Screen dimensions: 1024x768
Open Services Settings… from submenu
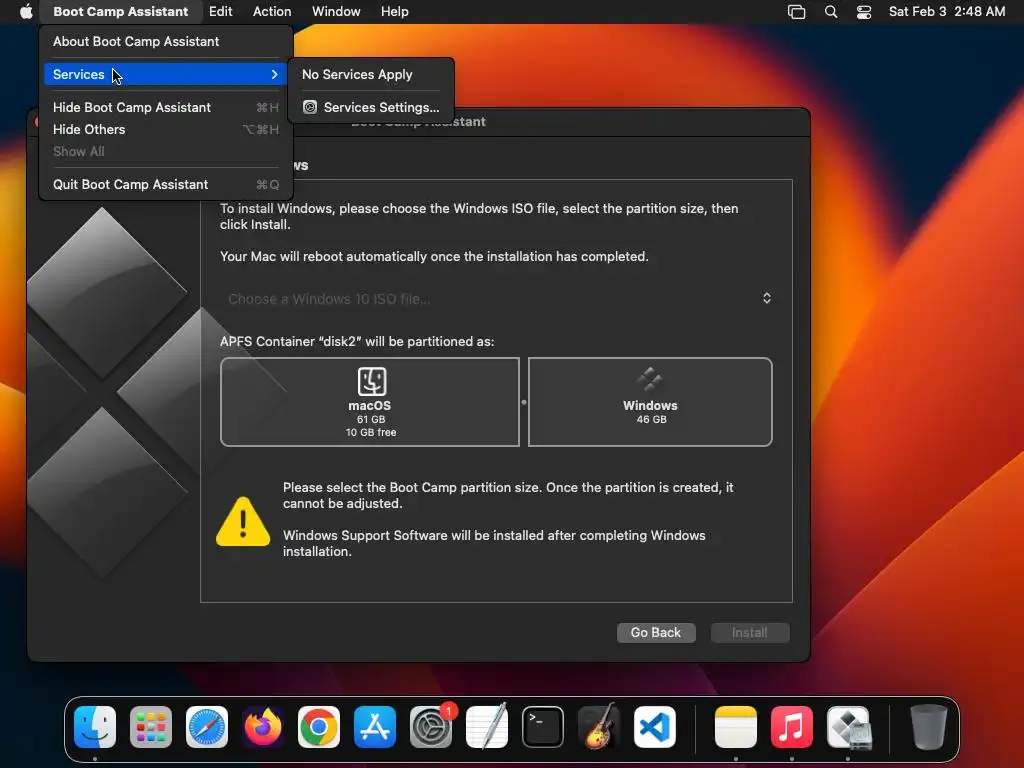point(371,107)
